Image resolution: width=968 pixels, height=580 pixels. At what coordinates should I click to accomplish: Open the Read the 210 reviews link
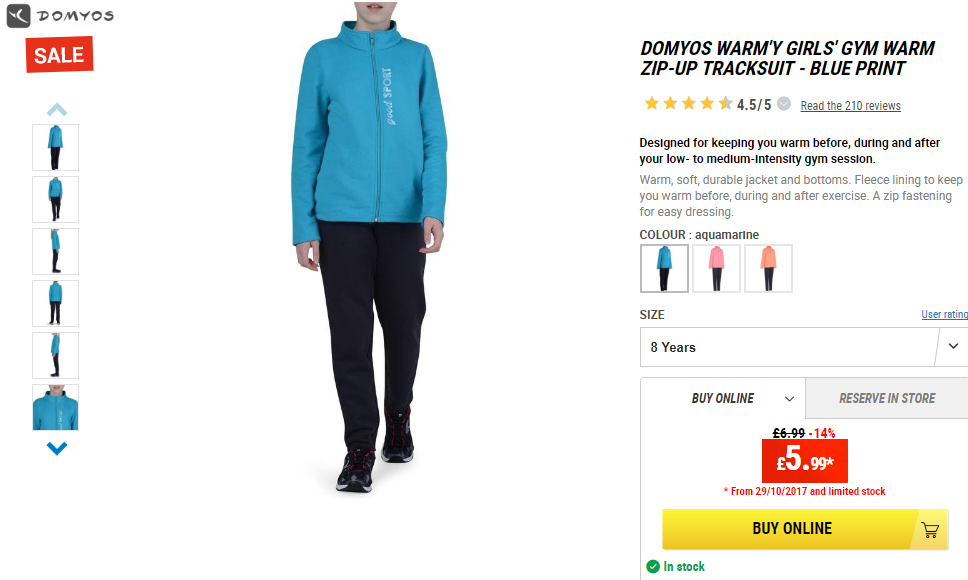[851, 106]
